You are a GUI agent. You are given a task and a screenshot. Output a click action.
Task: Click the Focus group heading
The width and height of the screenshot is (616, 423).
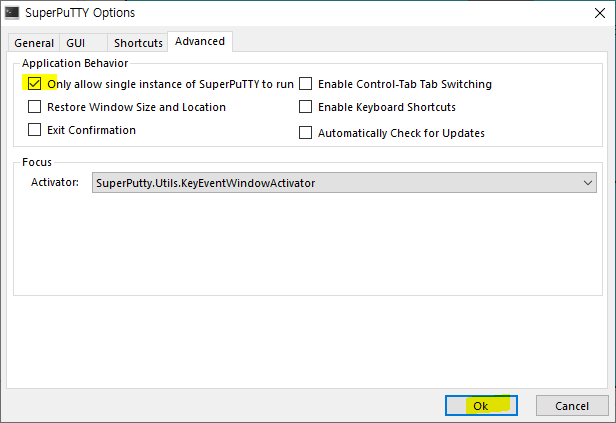(37, 162)
